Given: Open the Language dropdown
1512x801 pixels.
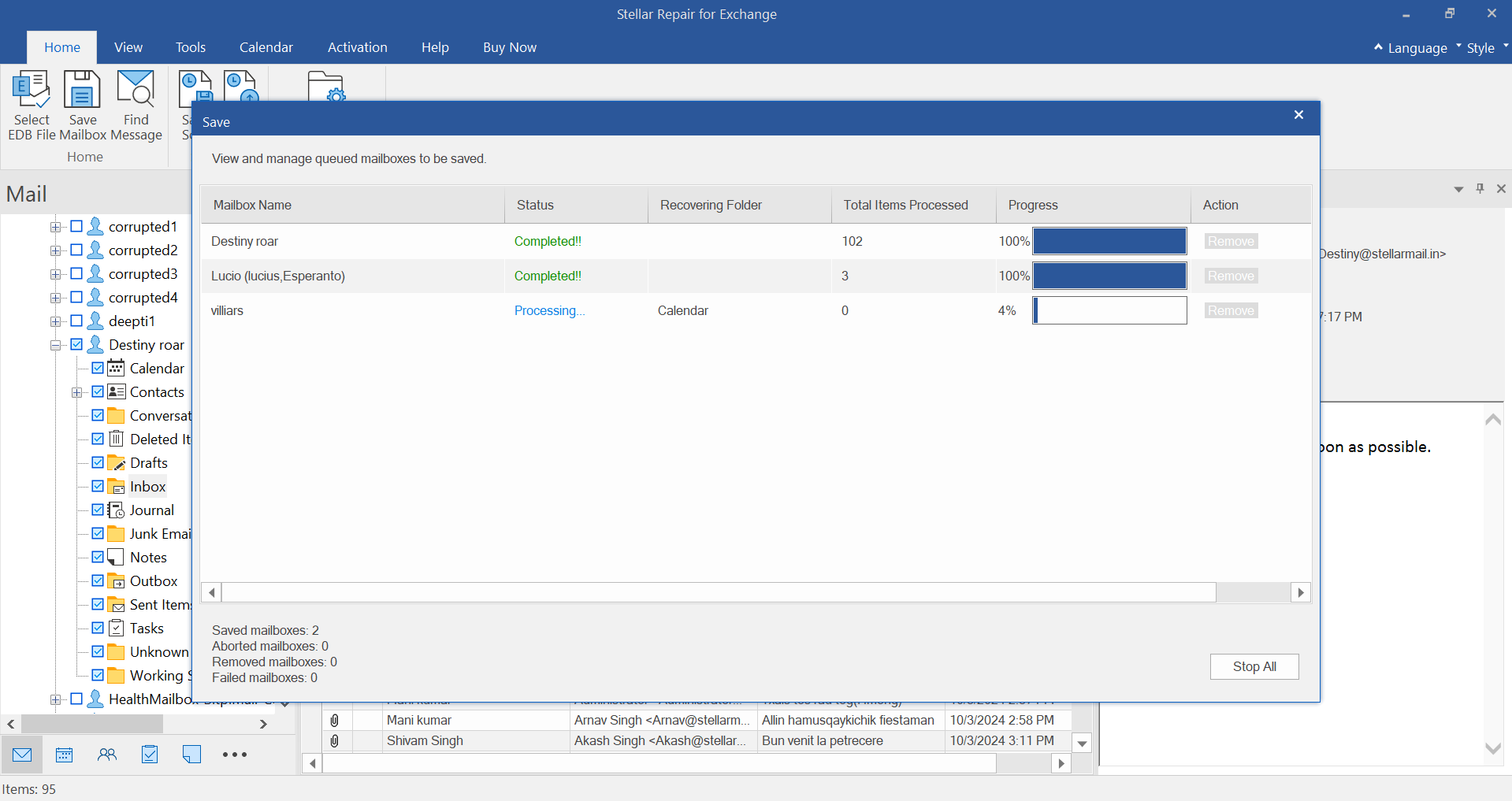Looking at the screenshot, I should click(x=1417, y=48).
